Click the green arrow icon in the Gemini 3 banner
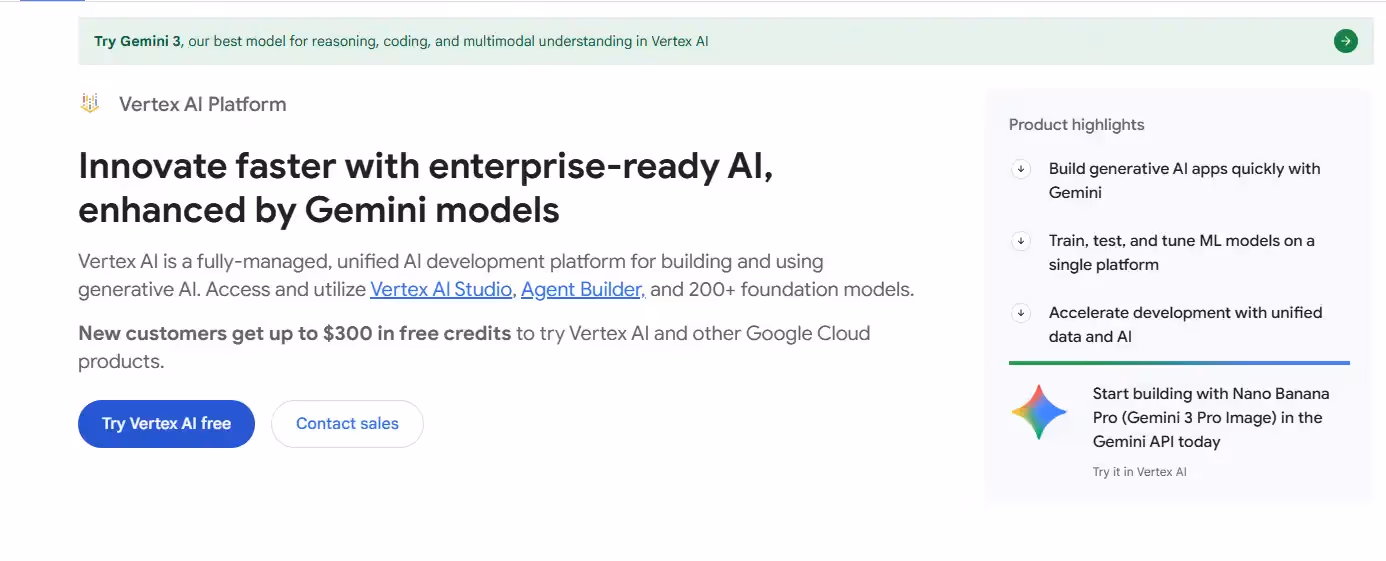Screen dimensions: 1386x561 click(1345, 41)
